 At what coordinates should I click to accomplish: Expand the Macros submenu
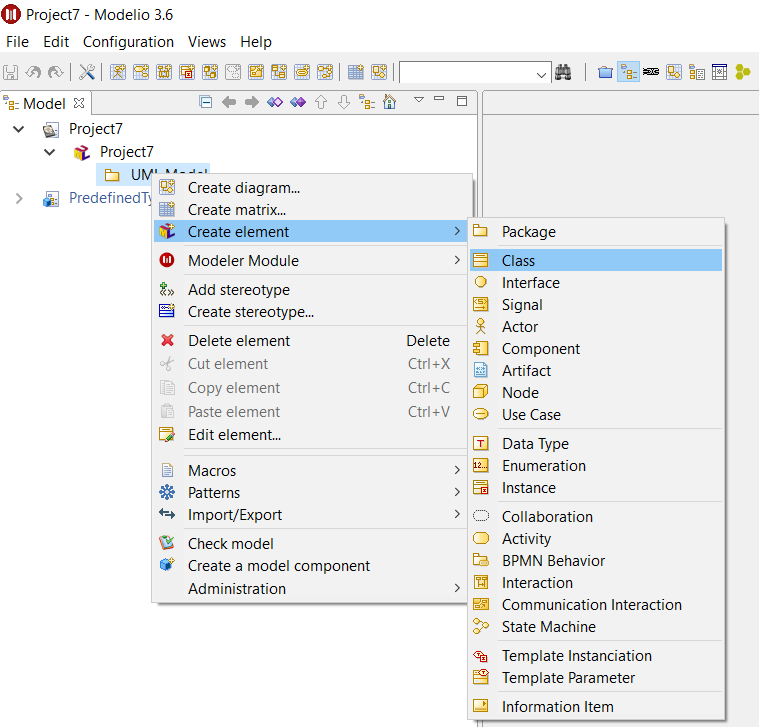click(310, 470)
